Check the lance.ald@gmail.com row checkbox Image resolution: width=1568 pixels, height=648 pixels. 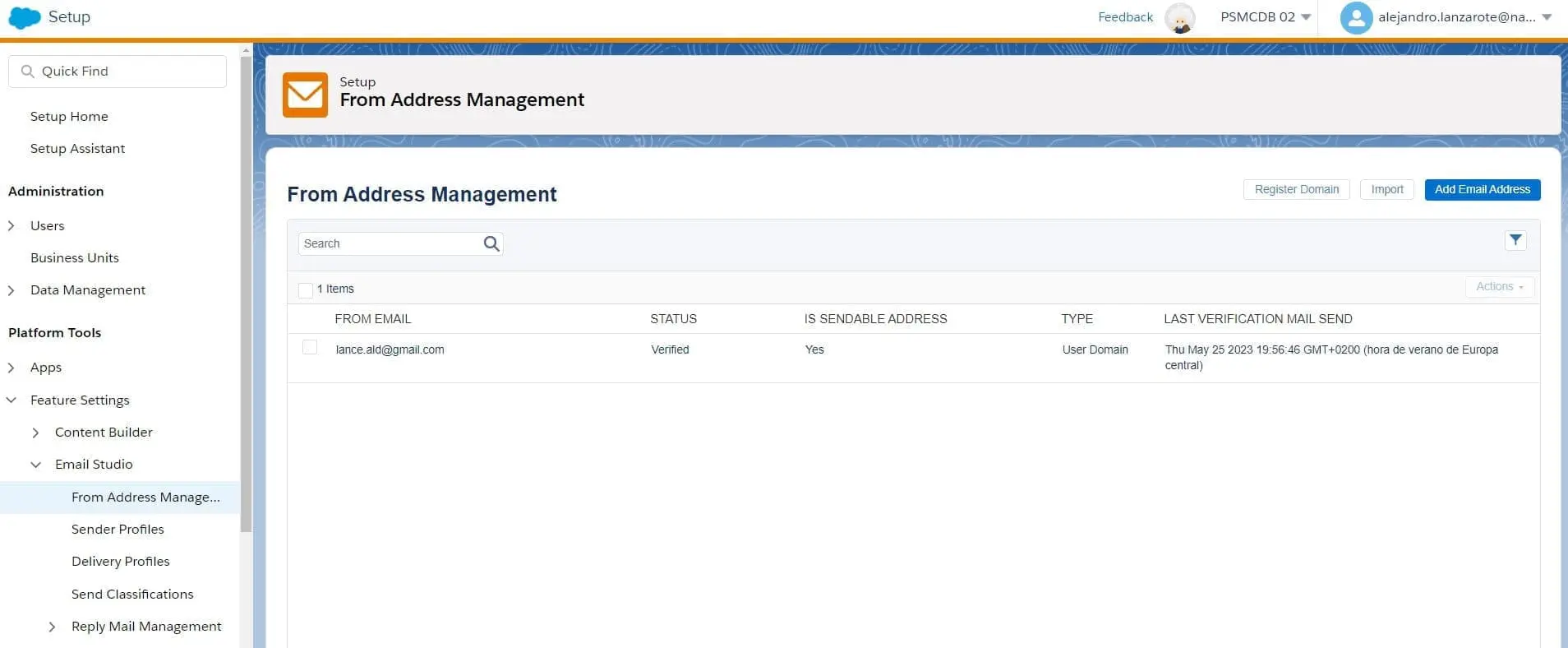310,348
